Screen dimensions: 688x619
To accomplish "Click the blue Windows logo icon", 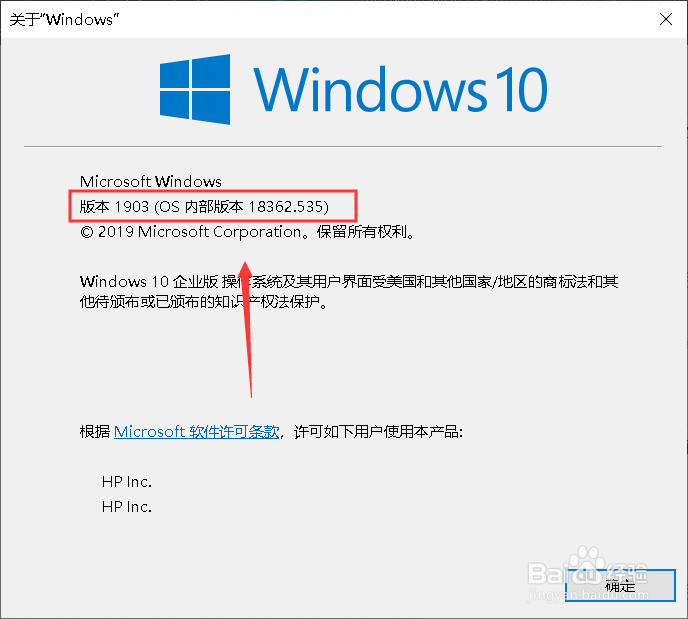I will [x=195, y=89].
